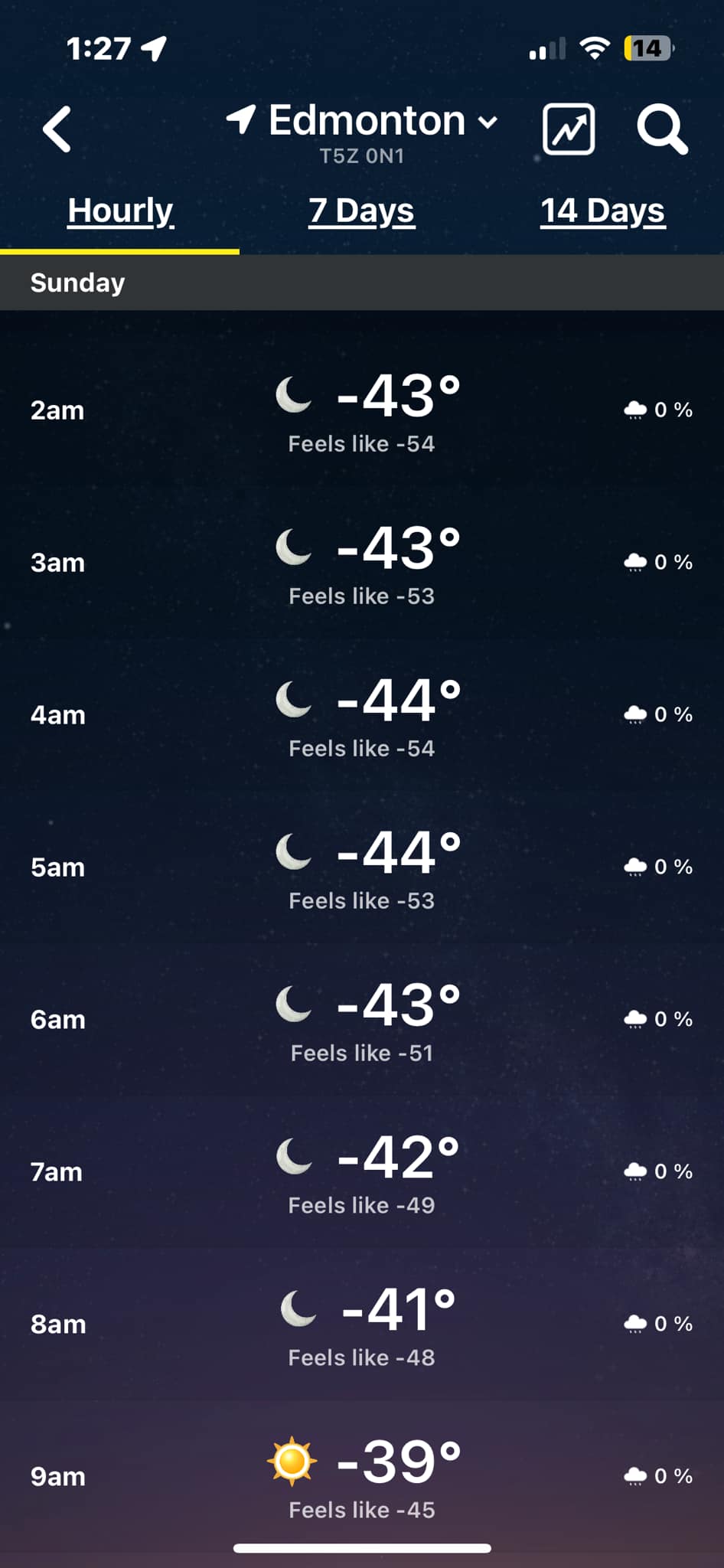
Task: Open the trend graph icon
Action: pyautogui.click(x=569, y=129)
